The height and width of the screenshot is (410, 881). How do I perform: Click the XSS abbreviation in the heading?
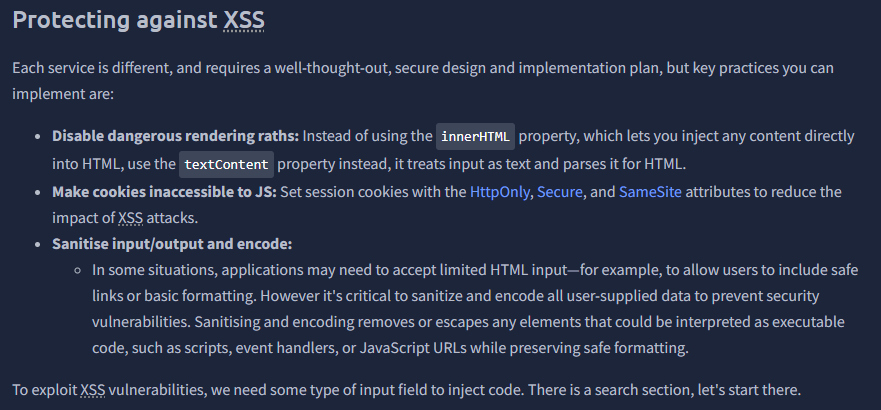coord(244,21)
